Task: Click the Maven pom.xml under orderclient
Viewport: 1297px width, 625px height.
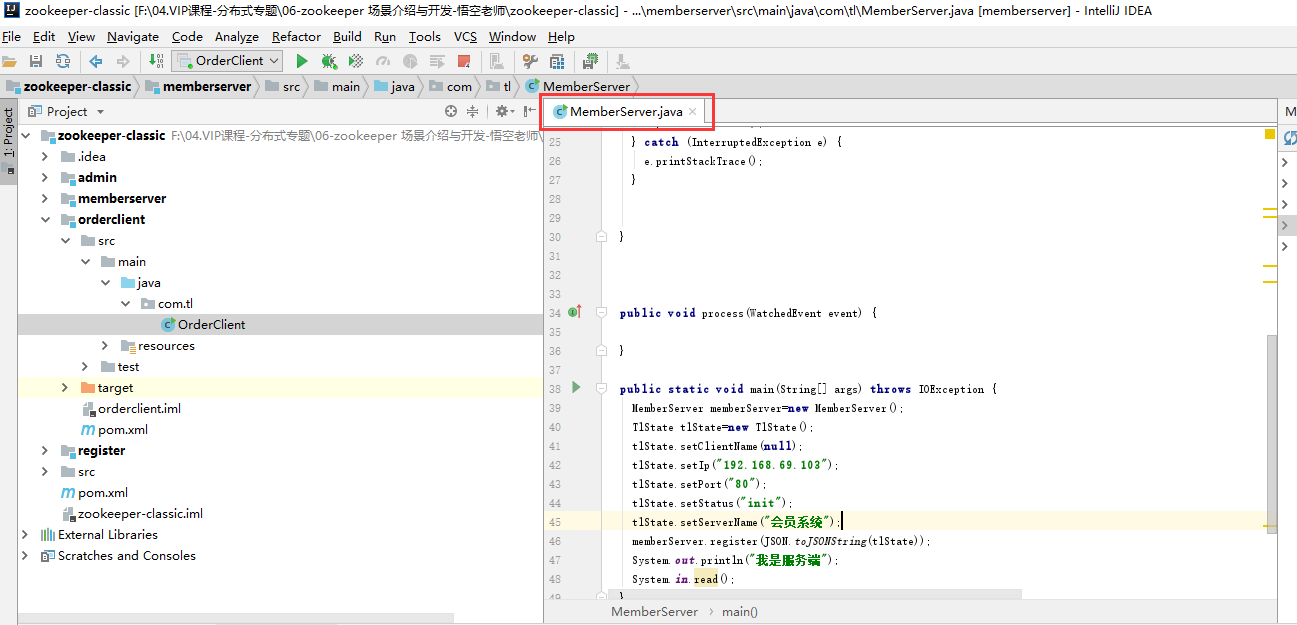Action: point(114,430)
